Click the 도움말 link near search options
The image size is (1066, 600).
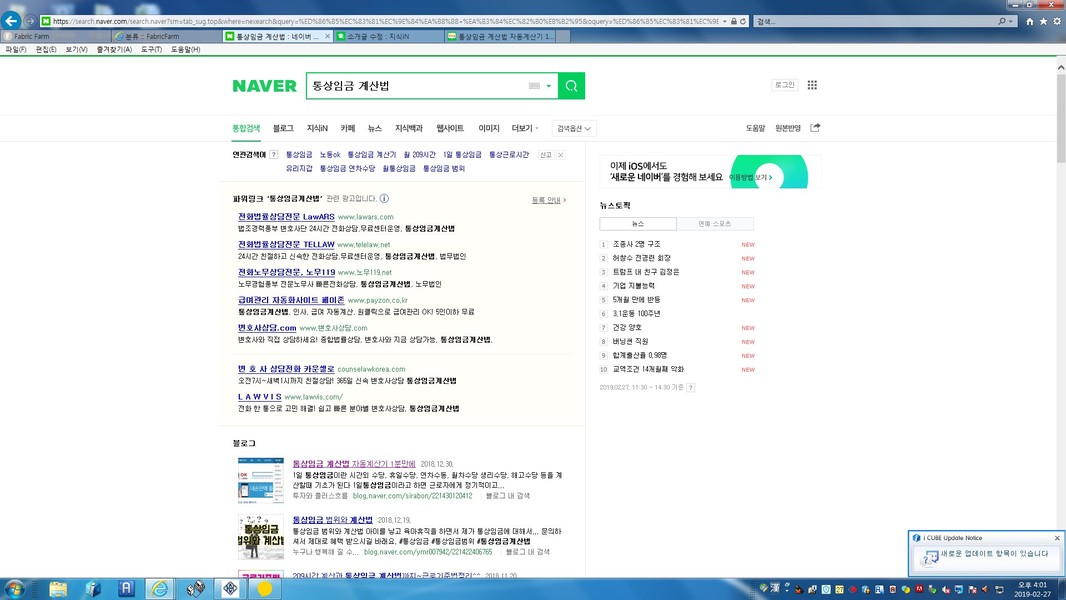pyautogui.click(x=755, y=128)
